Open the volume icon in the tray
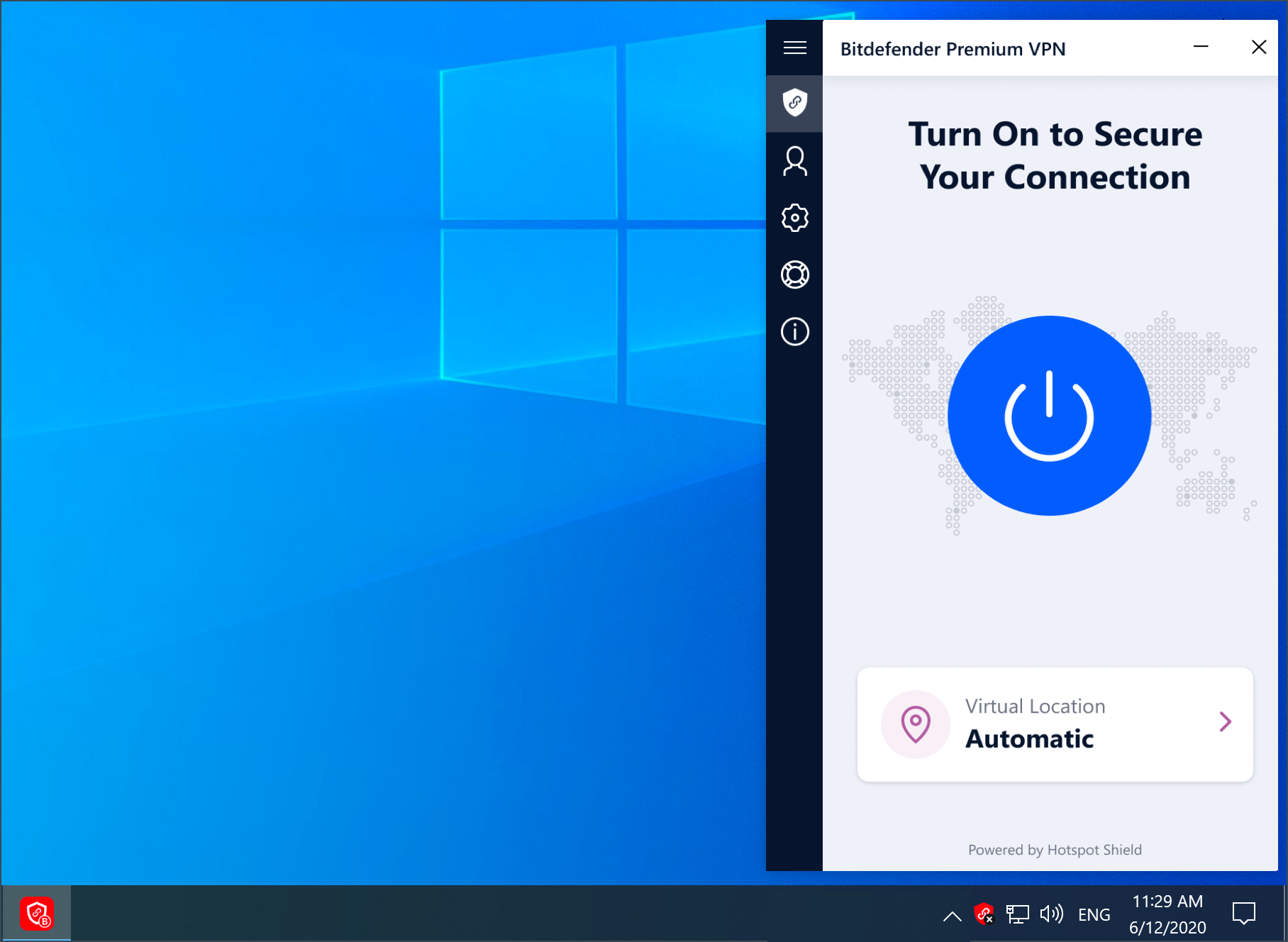This screenshot has height=942, width=1288. pos(1052,914)
